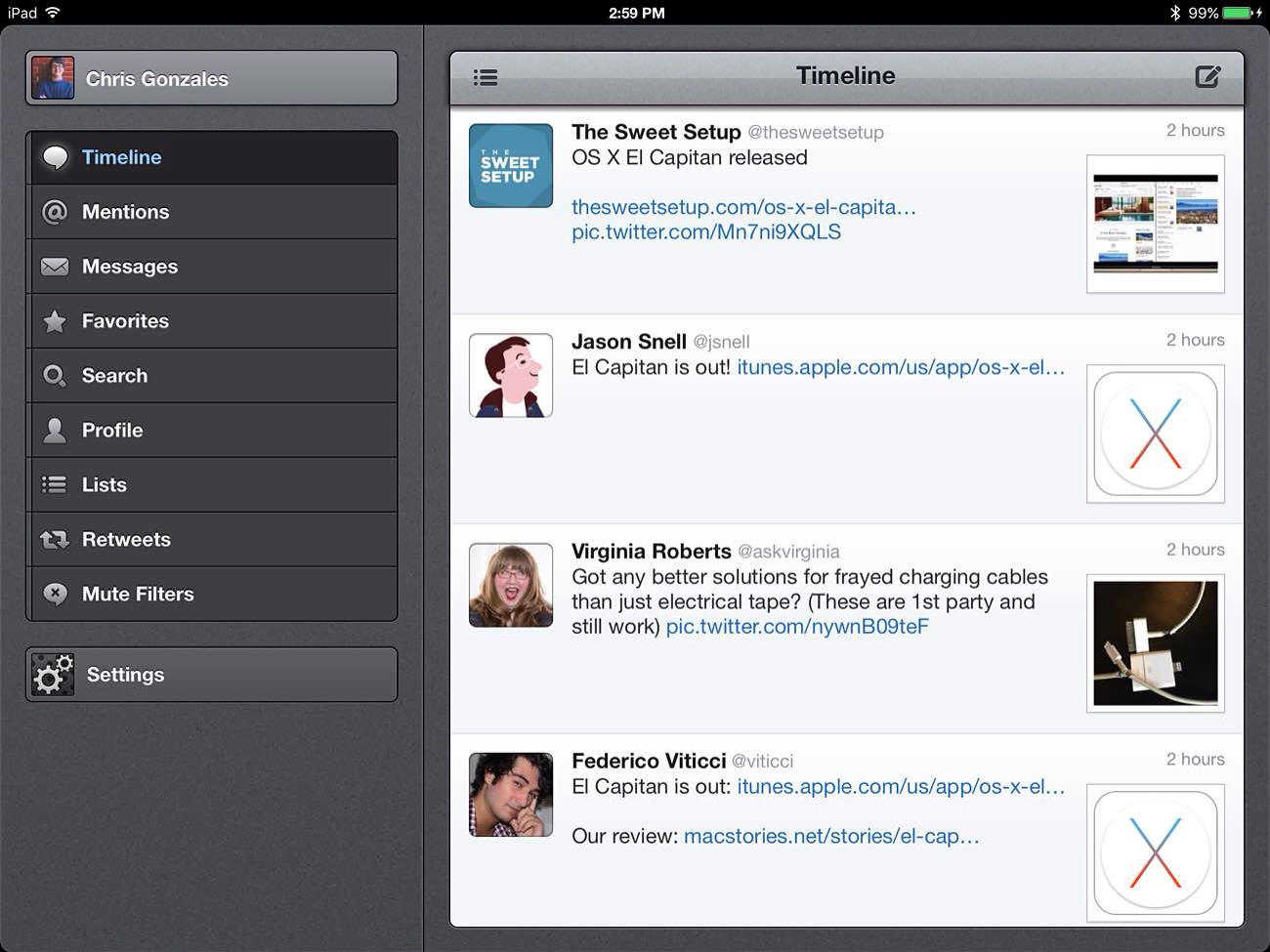View Virginia Roberts' frayed cable photo
This screenshot has height=952, width=1270.
tap(1156, 643)
